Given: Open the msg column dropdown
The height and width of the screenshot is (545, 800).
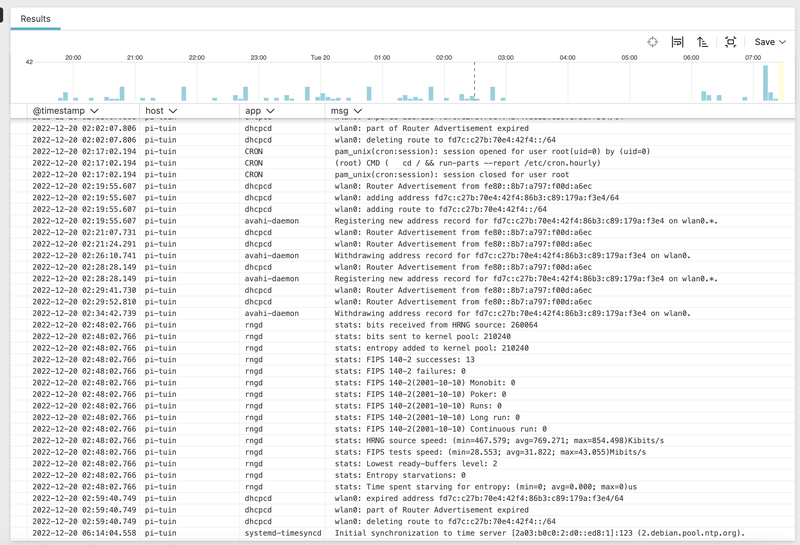Looking at the screenshot, I should [x=358, y=111].
